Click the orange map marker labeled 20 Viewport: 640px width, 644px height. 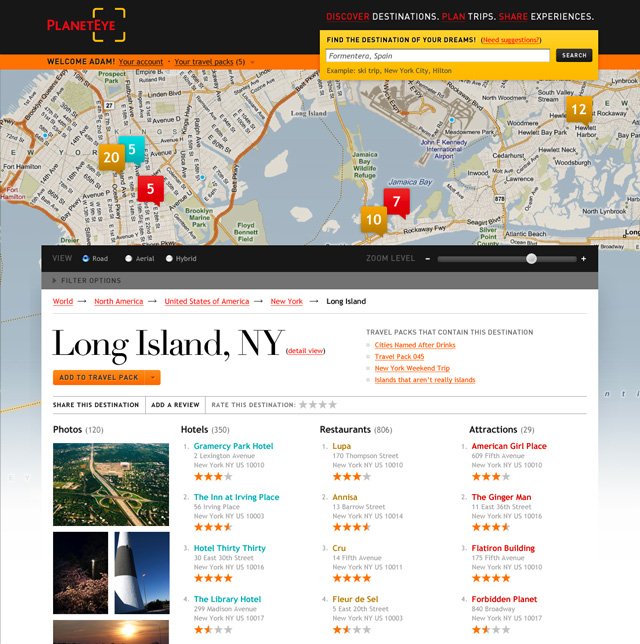[111, 157]
